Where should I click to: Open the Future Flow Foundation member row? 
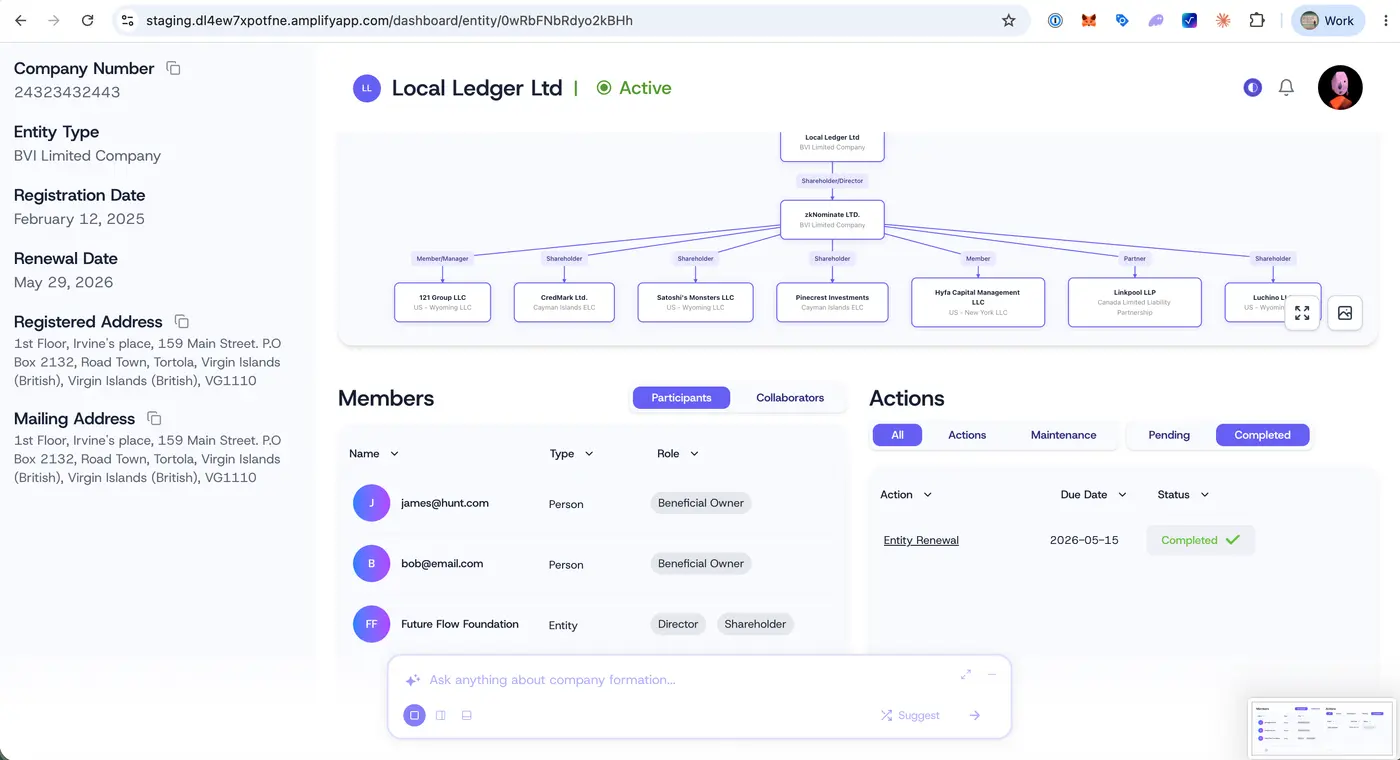tap(592, 624)
